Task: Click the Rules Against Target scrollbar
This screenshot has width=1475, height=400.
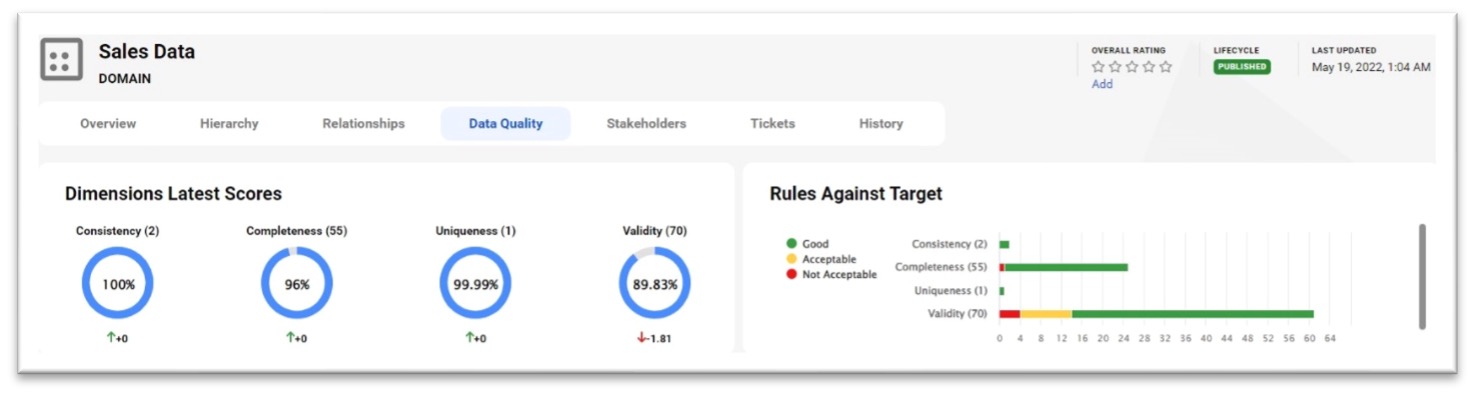Action: coord(1422,276)
